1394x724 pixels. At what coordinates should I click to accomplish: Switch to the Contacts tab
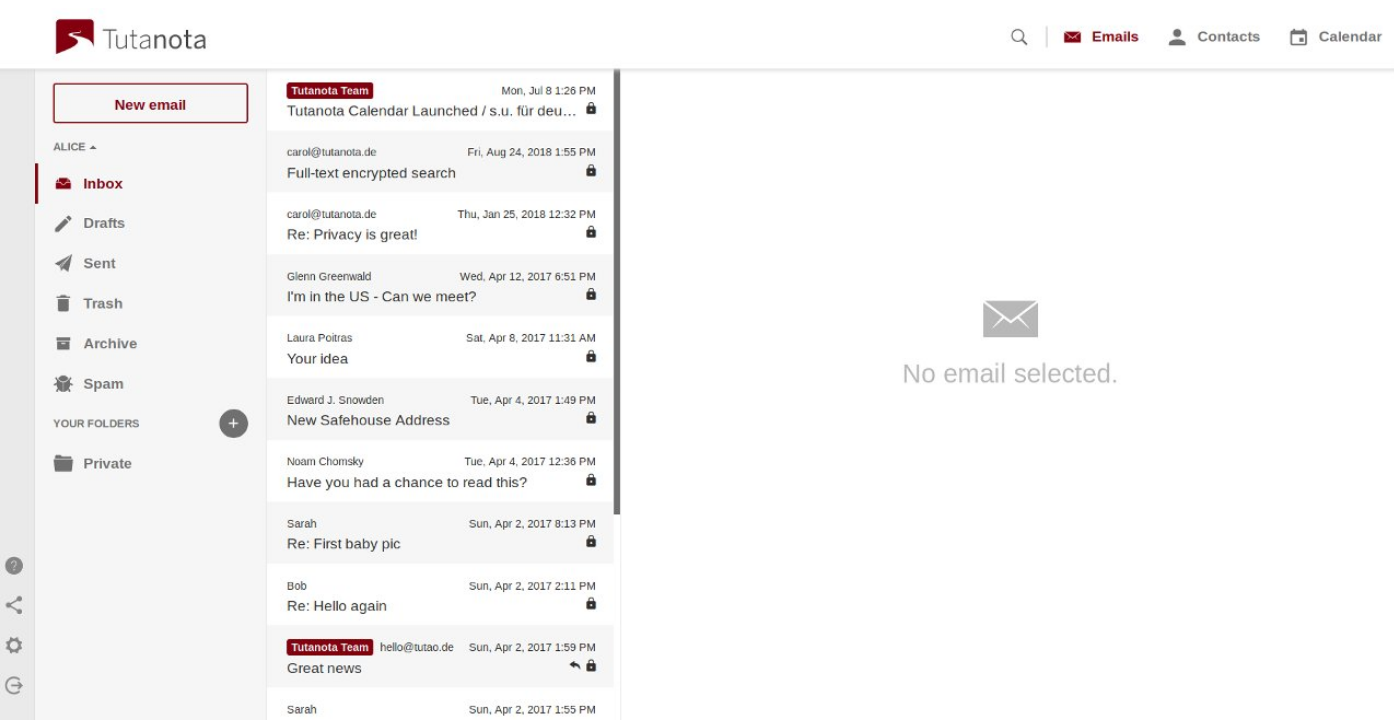pyautogui.click(x=1214, y=37)
